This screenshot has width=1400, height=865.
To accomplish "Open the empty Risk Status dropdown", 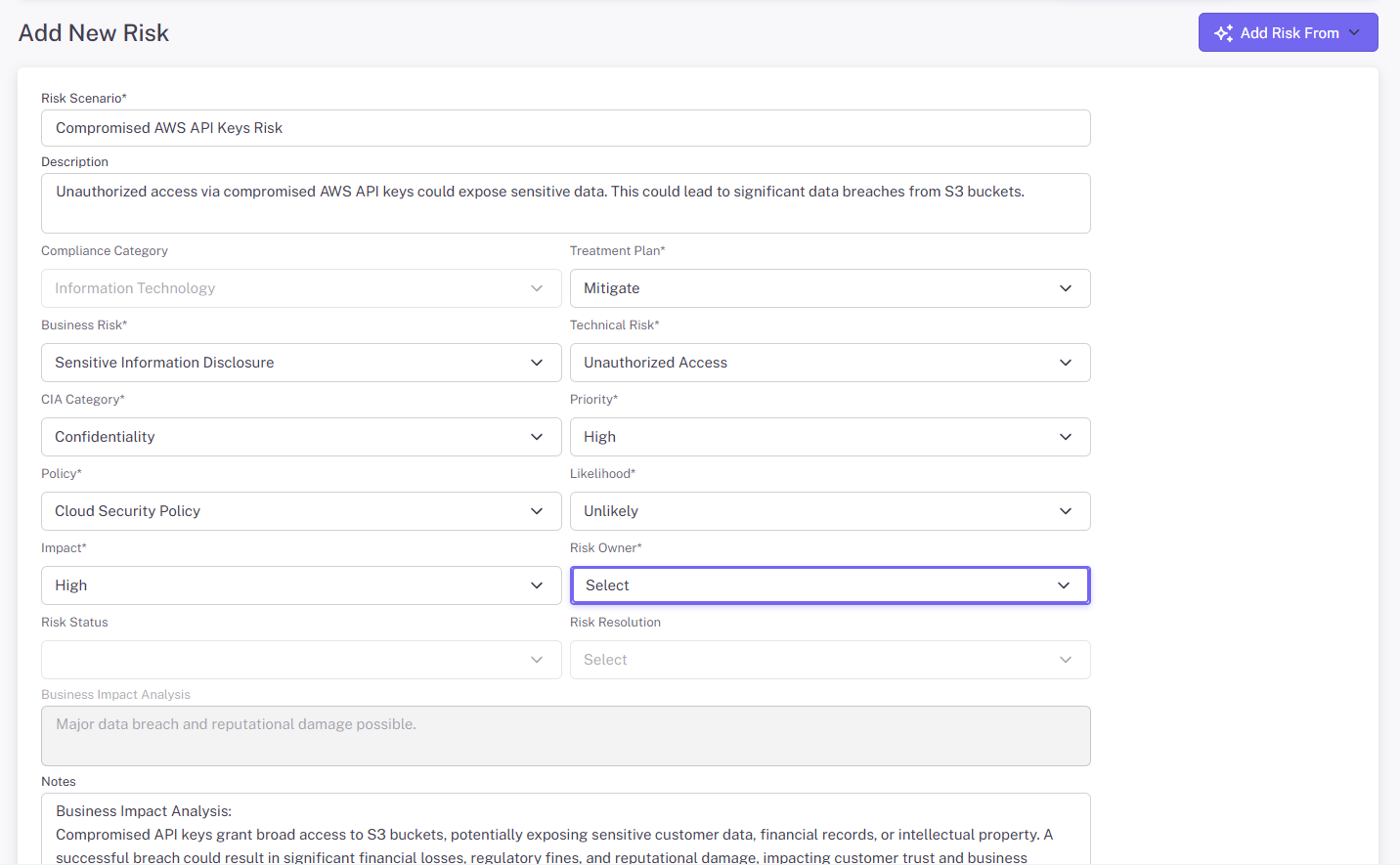I will [301, 660].
